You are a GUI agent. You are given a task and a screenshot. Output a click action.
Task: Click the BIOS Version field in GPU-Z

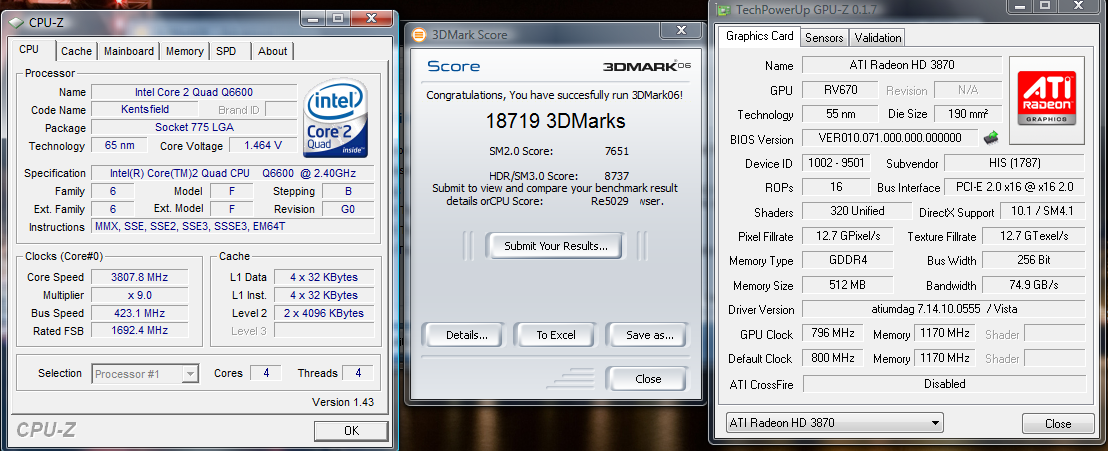coord(890,138)
